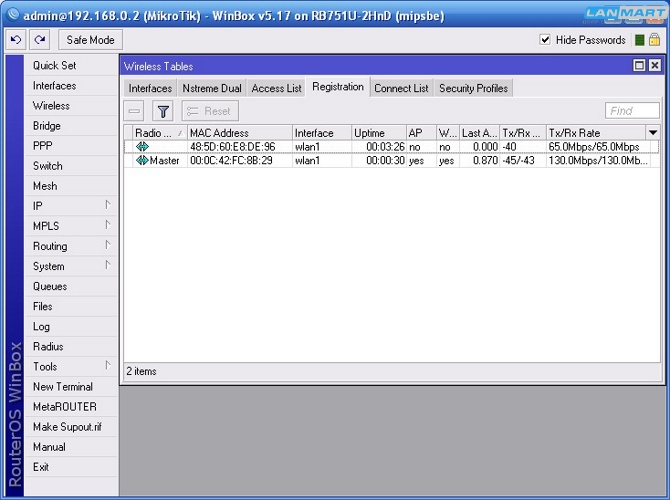Open the Connect List tab
This screenshot has width=670, height=500.
click(x=401, y=88)
